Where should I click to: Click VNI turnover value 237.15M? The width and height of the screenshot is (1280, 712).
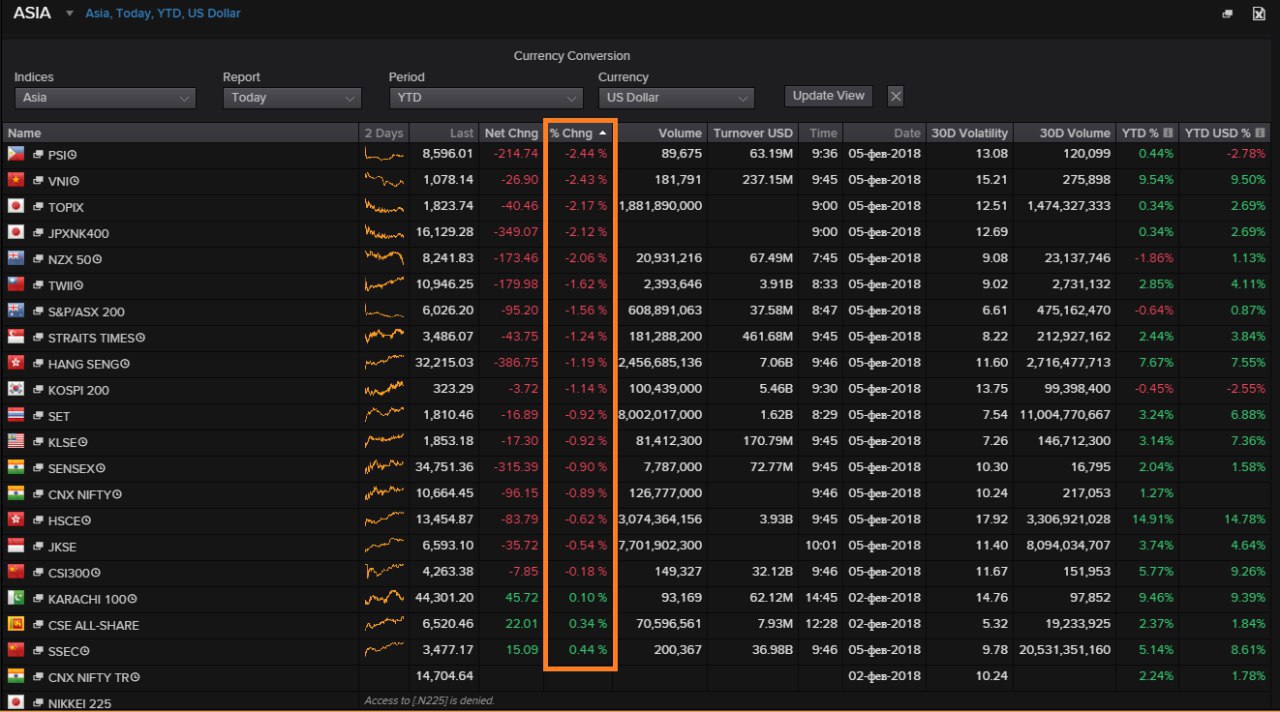(766, 180)
